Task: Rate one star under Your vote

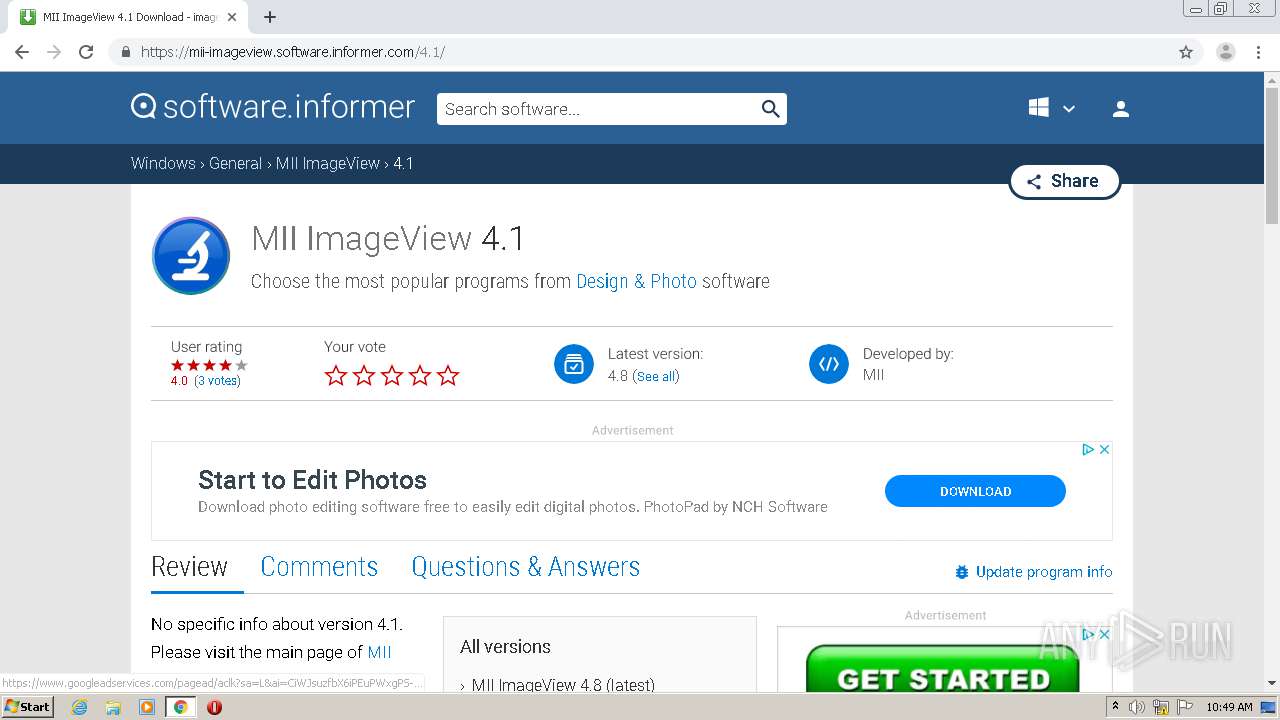Action: point(336,376)
